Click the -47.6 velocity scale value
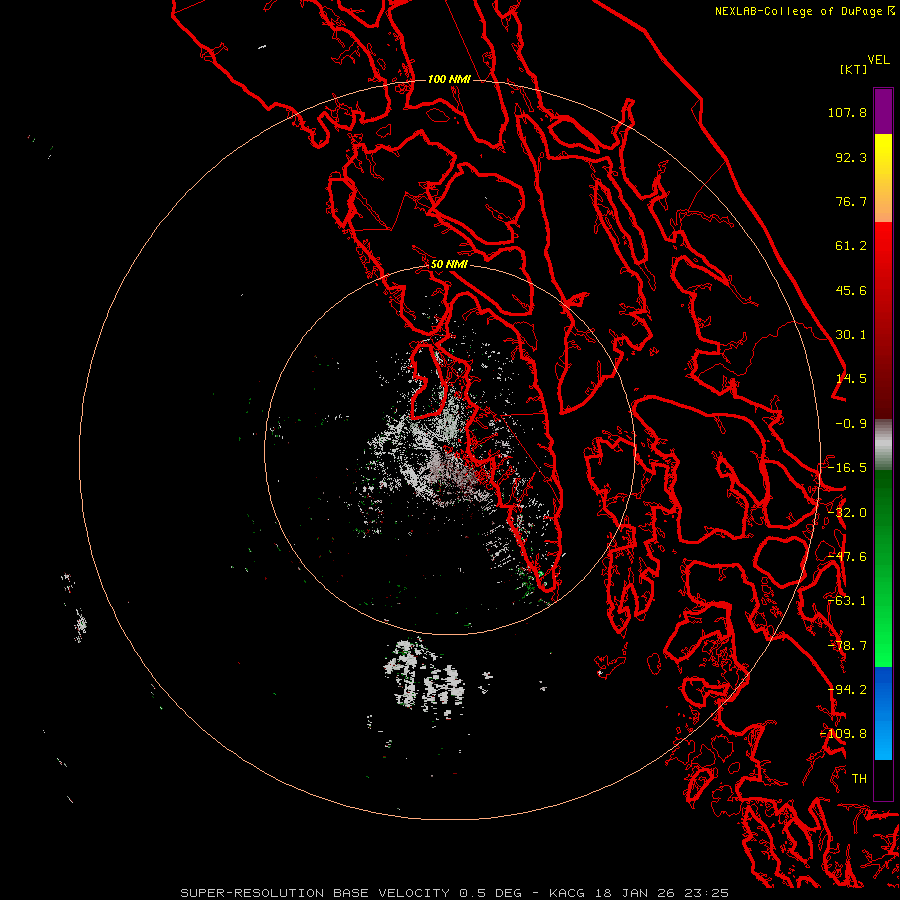 pos(847,557)
